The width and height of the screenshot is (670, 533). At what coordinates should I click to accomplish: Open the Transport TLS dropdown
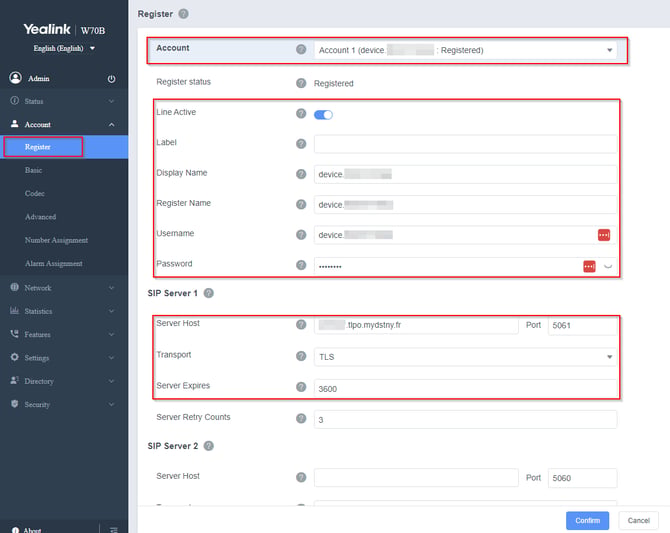[465, 357]
